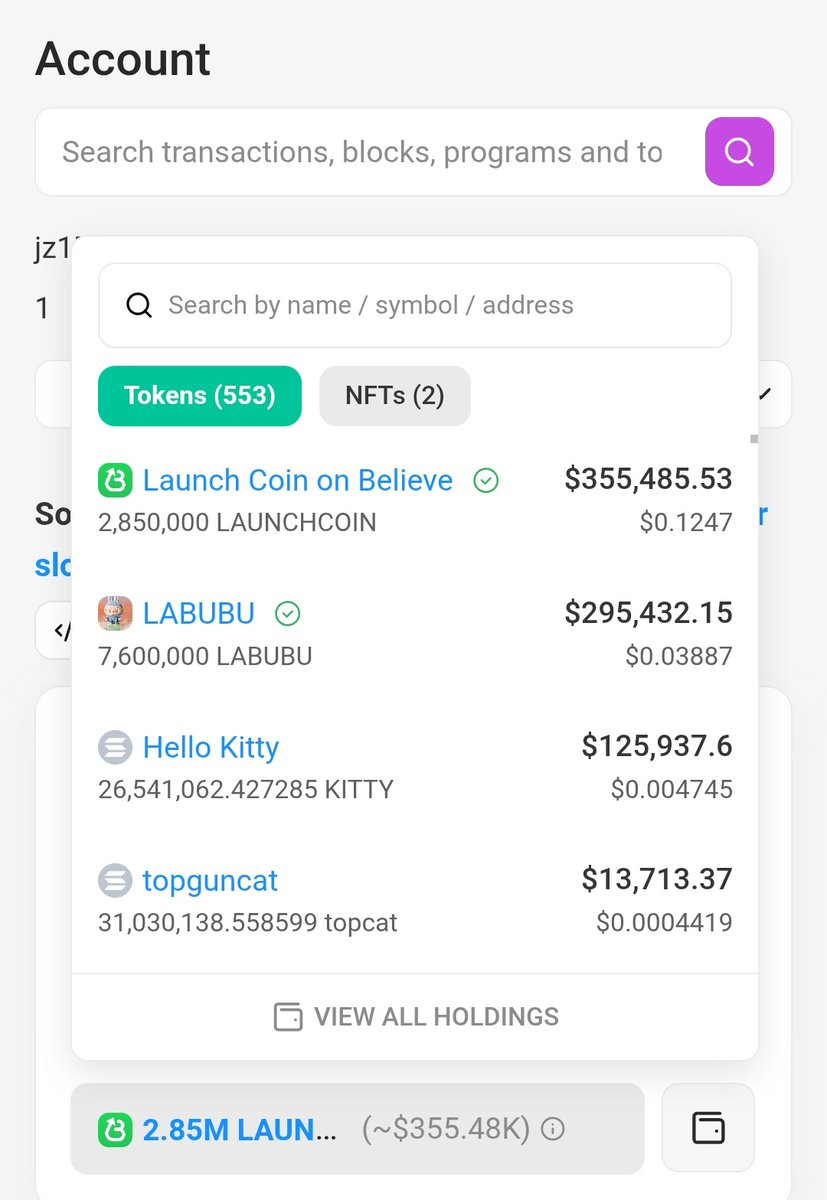Click the wallet button right of token dropdown

click(708, 1128)
